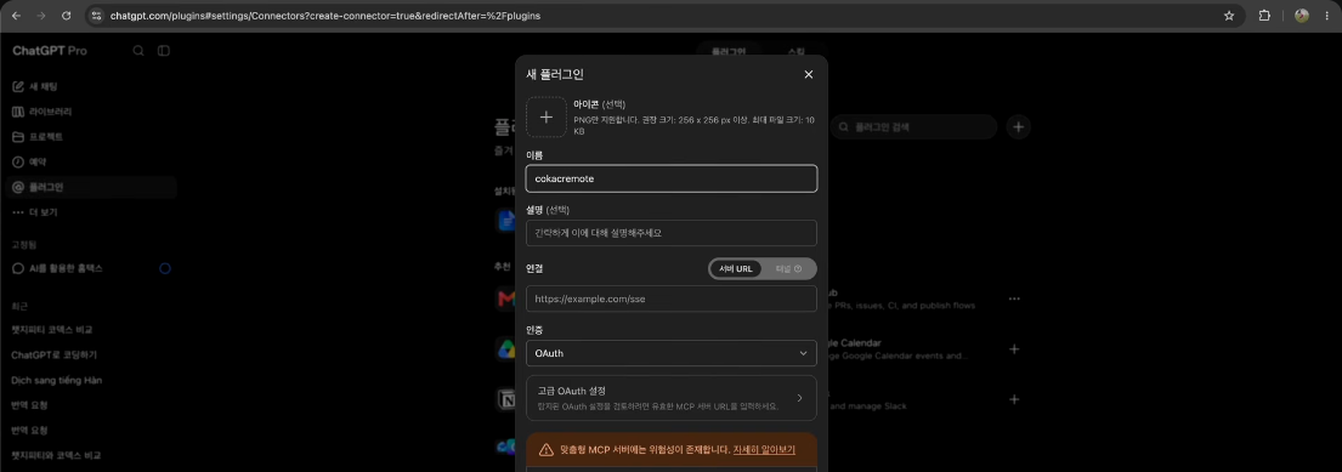The height and width of the screenshot is (472, 1342).
Task: Click the browser address bar URL
Action: [325, 16]
